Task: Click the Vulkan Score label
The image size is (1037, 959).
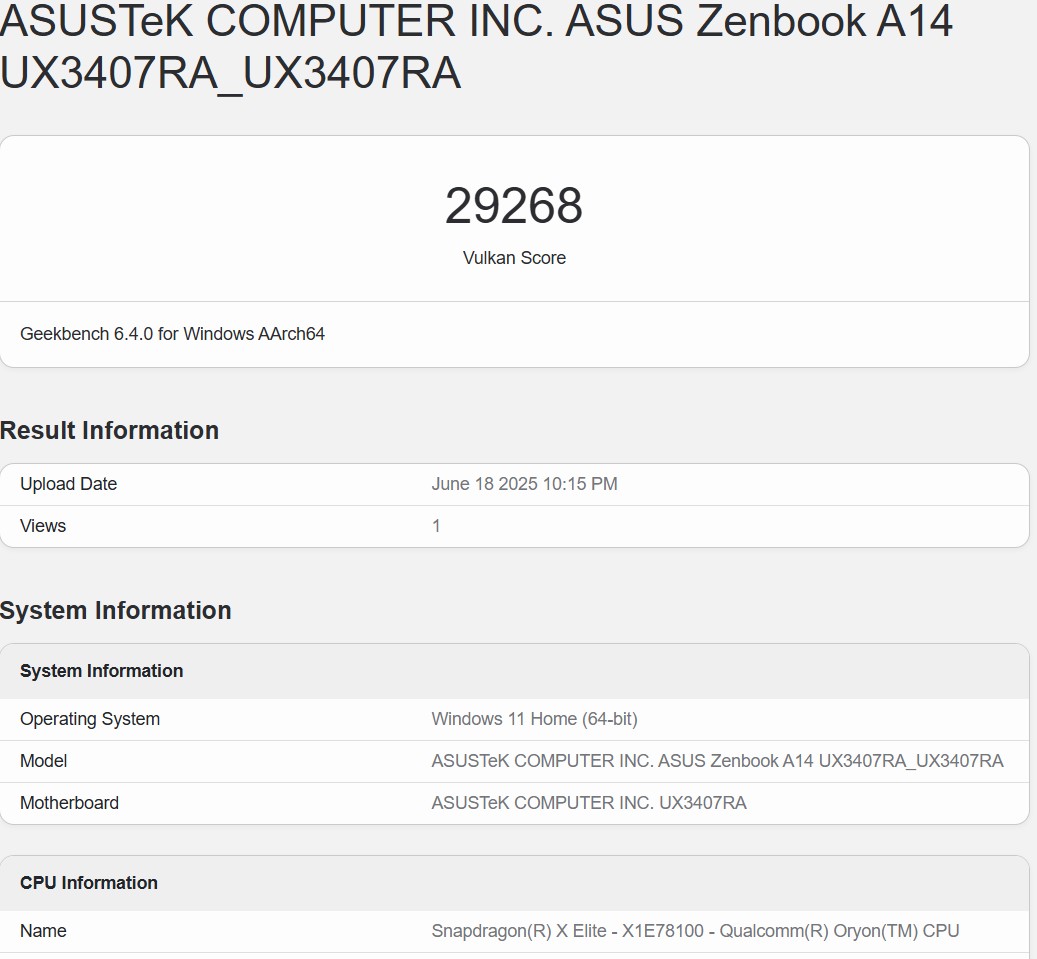Action: [x=514, y=258]
